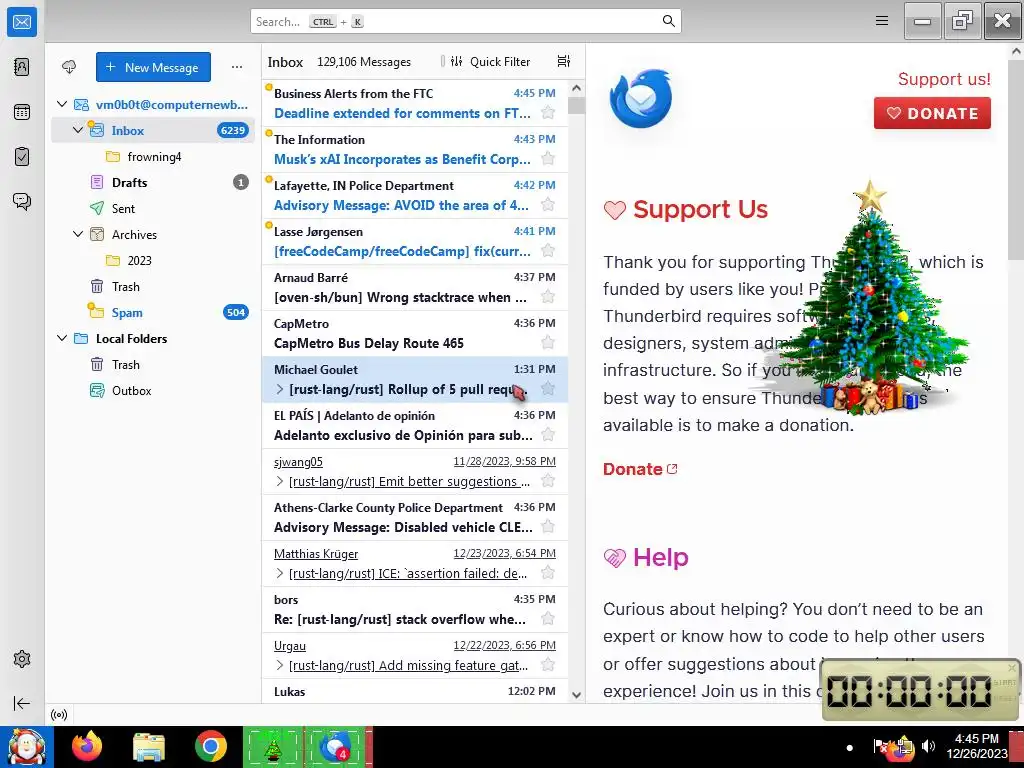Star the Arnaud Barré message
Image resolution: width=1024 pixels, height=768 pixels.
[548, 297]
